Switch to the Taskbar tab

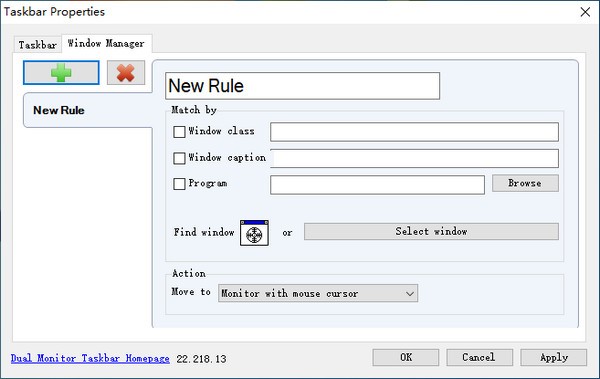click(38, 45)
